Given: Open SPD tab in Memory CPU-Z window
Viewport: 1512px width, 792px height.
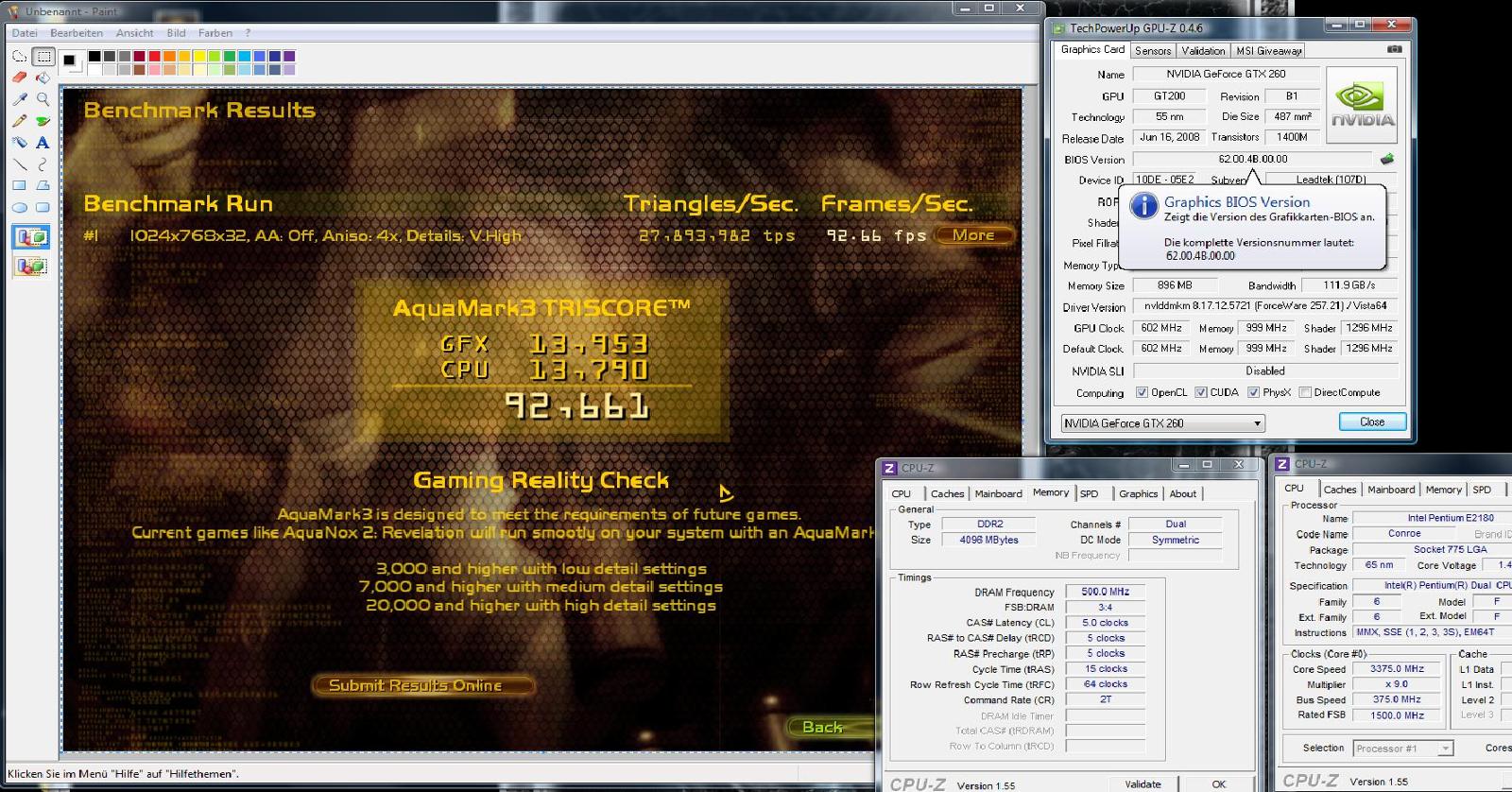Looking at the screenshot, I should 1090,493.
